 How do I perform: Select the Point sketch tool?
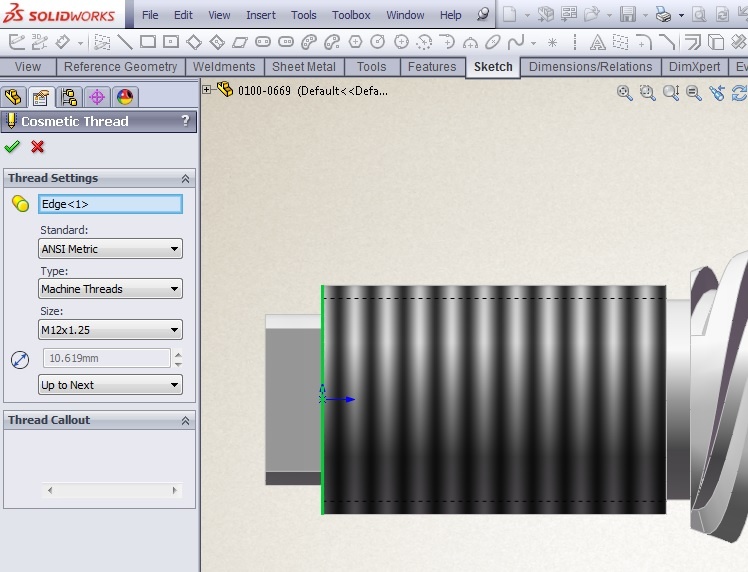pyautogui.click(x=552, y=43)
